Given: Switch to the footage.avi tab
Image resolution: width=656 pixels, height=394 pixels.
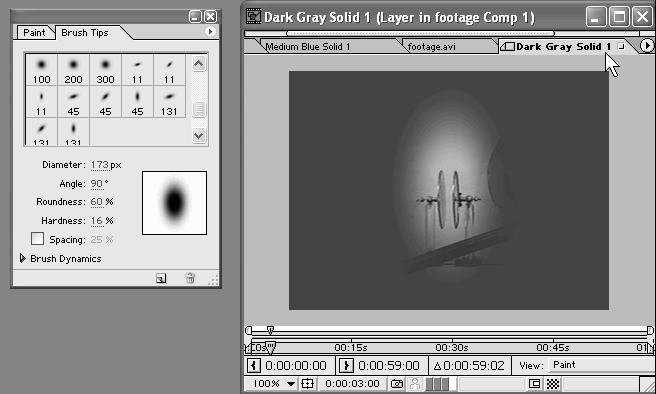Looking at the screenshot, I should click(x=431, y=46).
